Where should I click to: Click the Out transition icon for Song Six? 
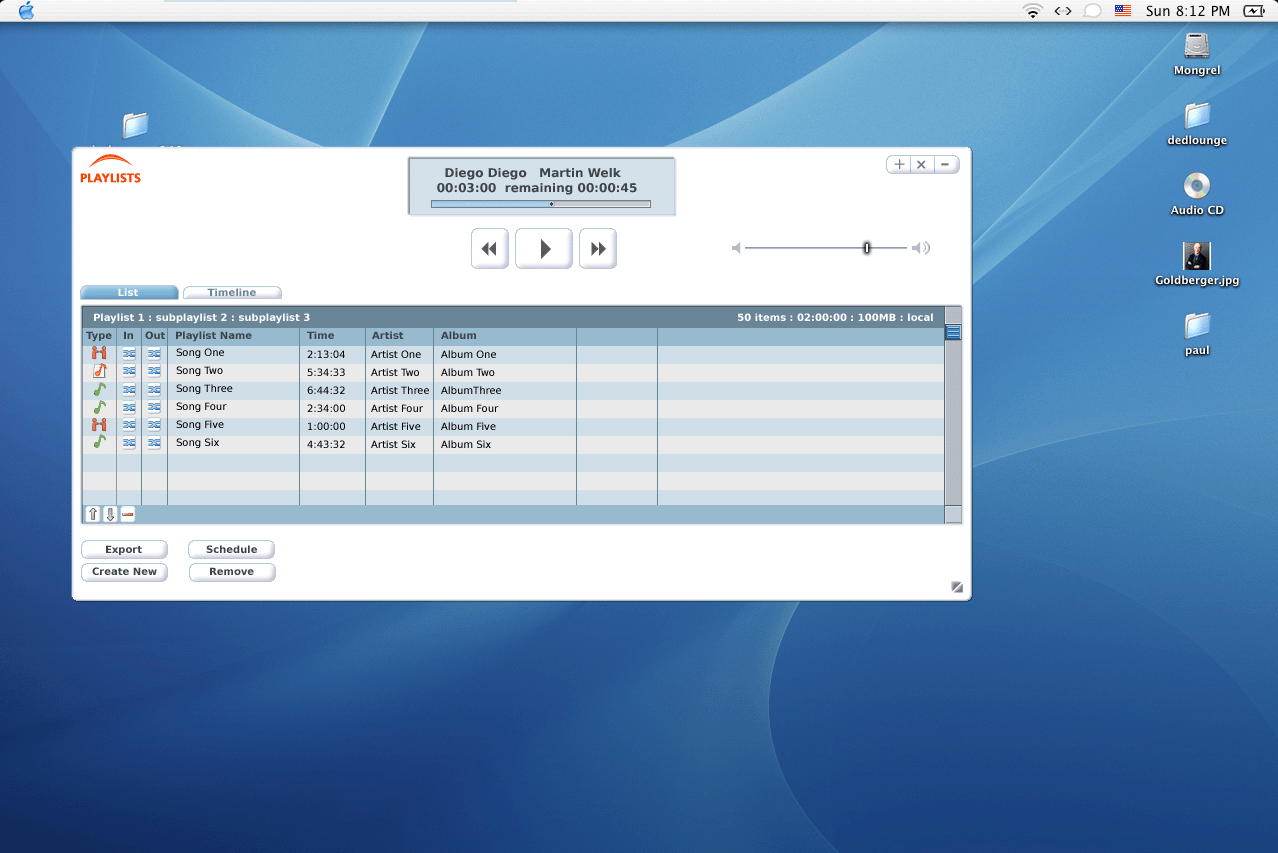pyautogui.click(x=154, y=442)
